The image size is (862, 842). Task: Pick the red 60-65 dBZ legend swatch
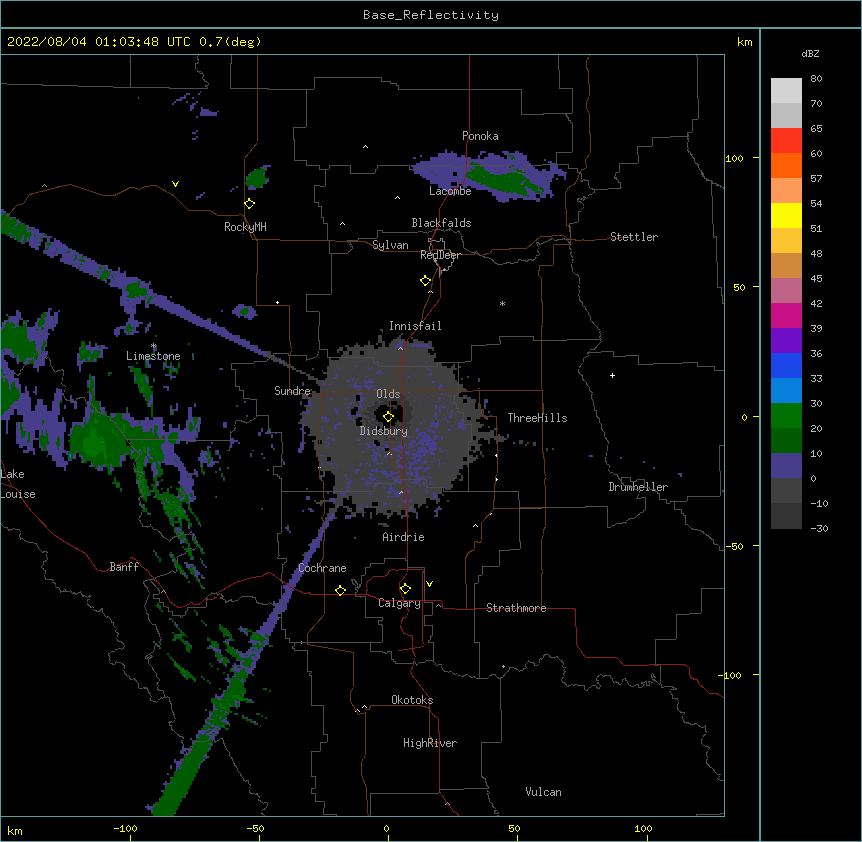coord(786,140)
